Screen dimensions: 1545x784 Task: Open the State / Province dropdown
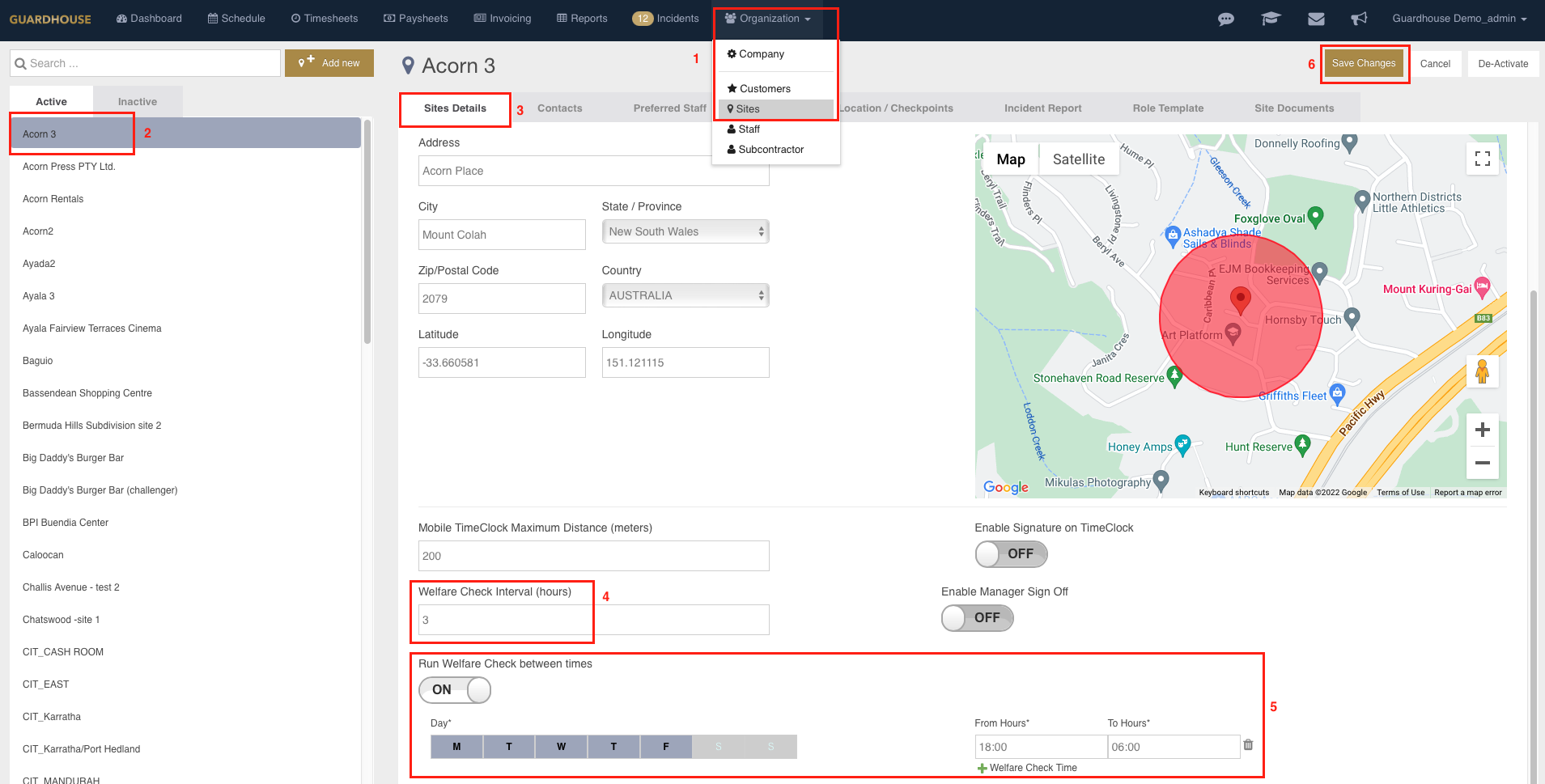coord(685,231)
